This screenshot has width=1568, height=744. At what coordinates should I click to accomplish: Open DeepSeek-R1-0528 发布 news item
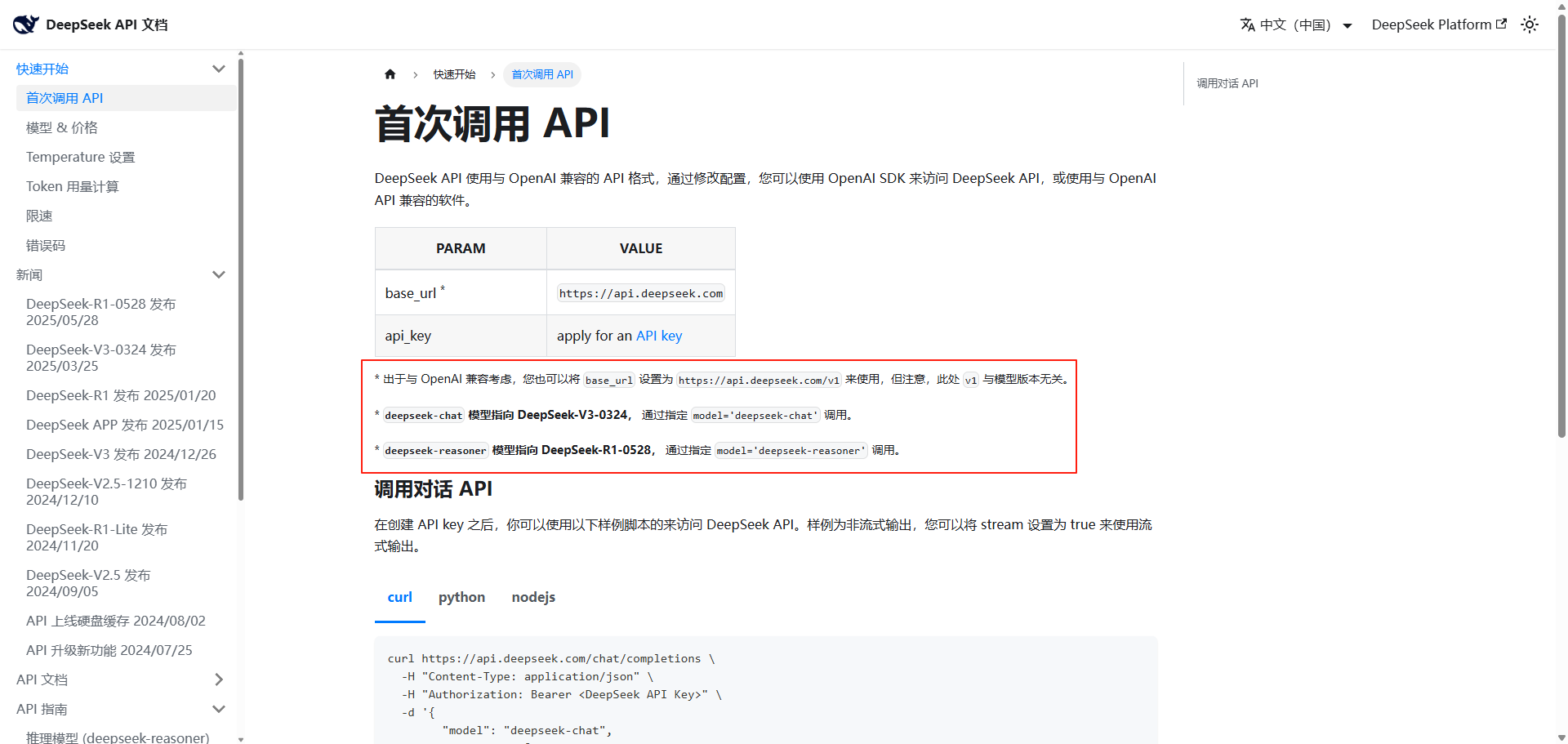[x=101, y=312]
